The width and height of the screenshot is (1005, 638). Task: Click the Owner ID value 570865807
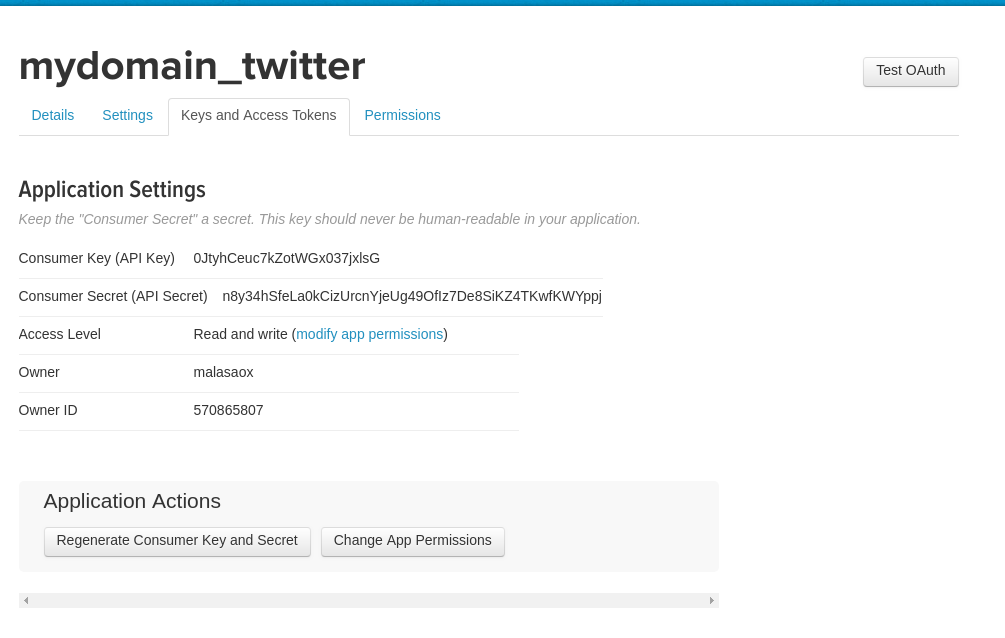click(x=228, y=410)
